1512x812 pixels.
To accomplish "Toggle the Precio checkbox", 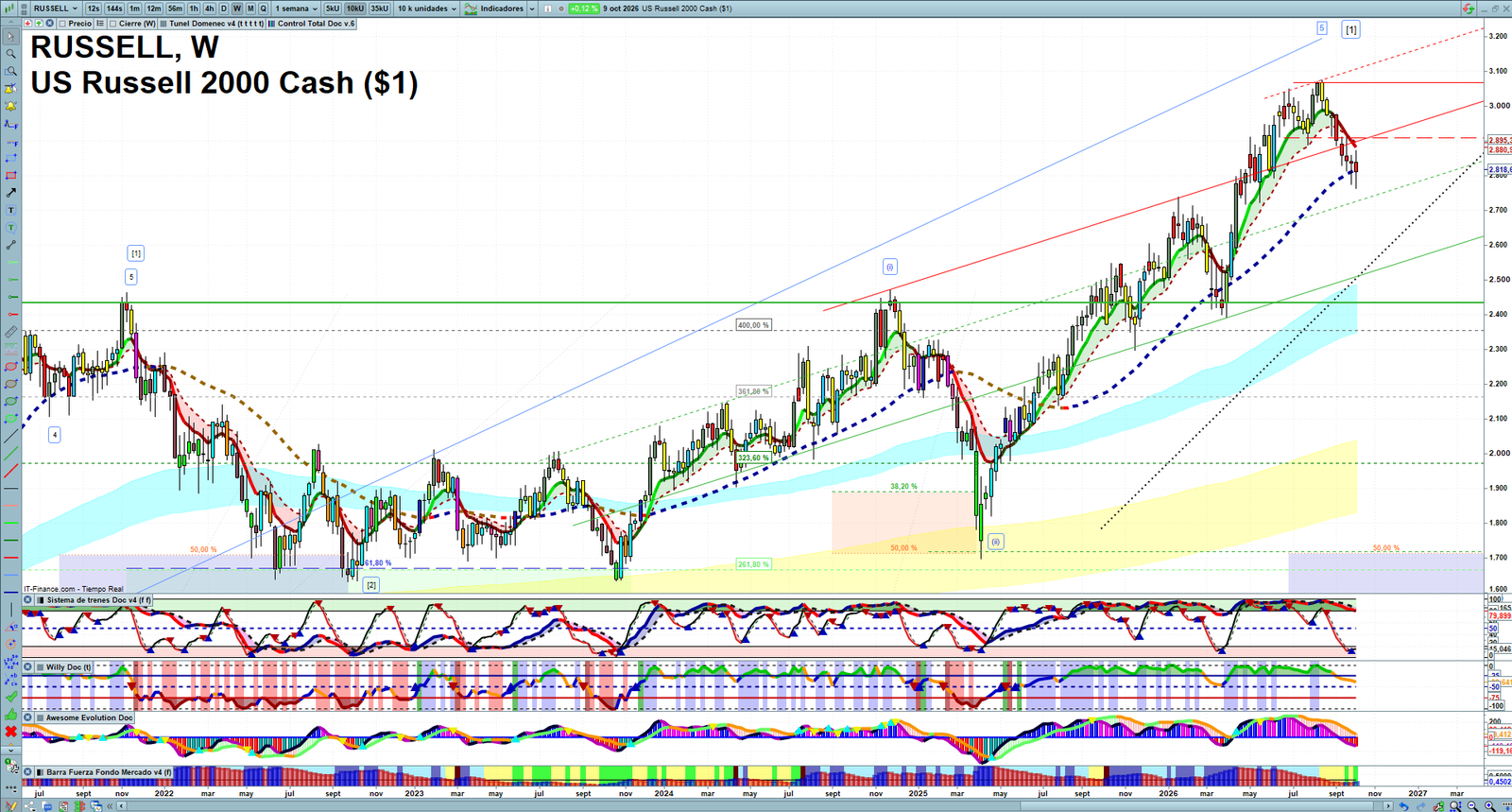I will pyautogui.click(x=62, y=24).
